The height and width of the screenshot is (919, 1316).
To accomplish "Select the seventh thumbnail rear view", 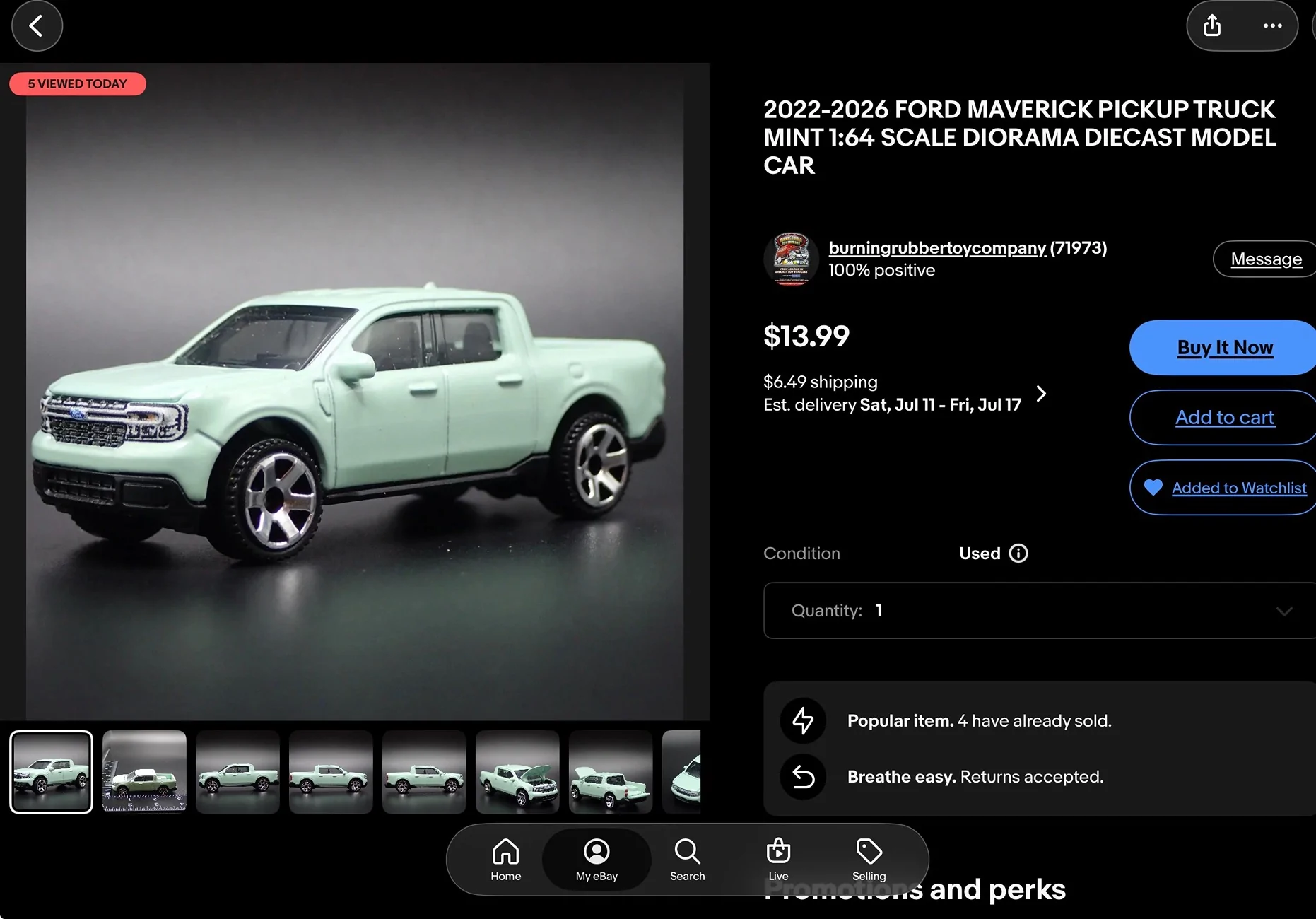I will pyautogui.click(x=611, y=772).
